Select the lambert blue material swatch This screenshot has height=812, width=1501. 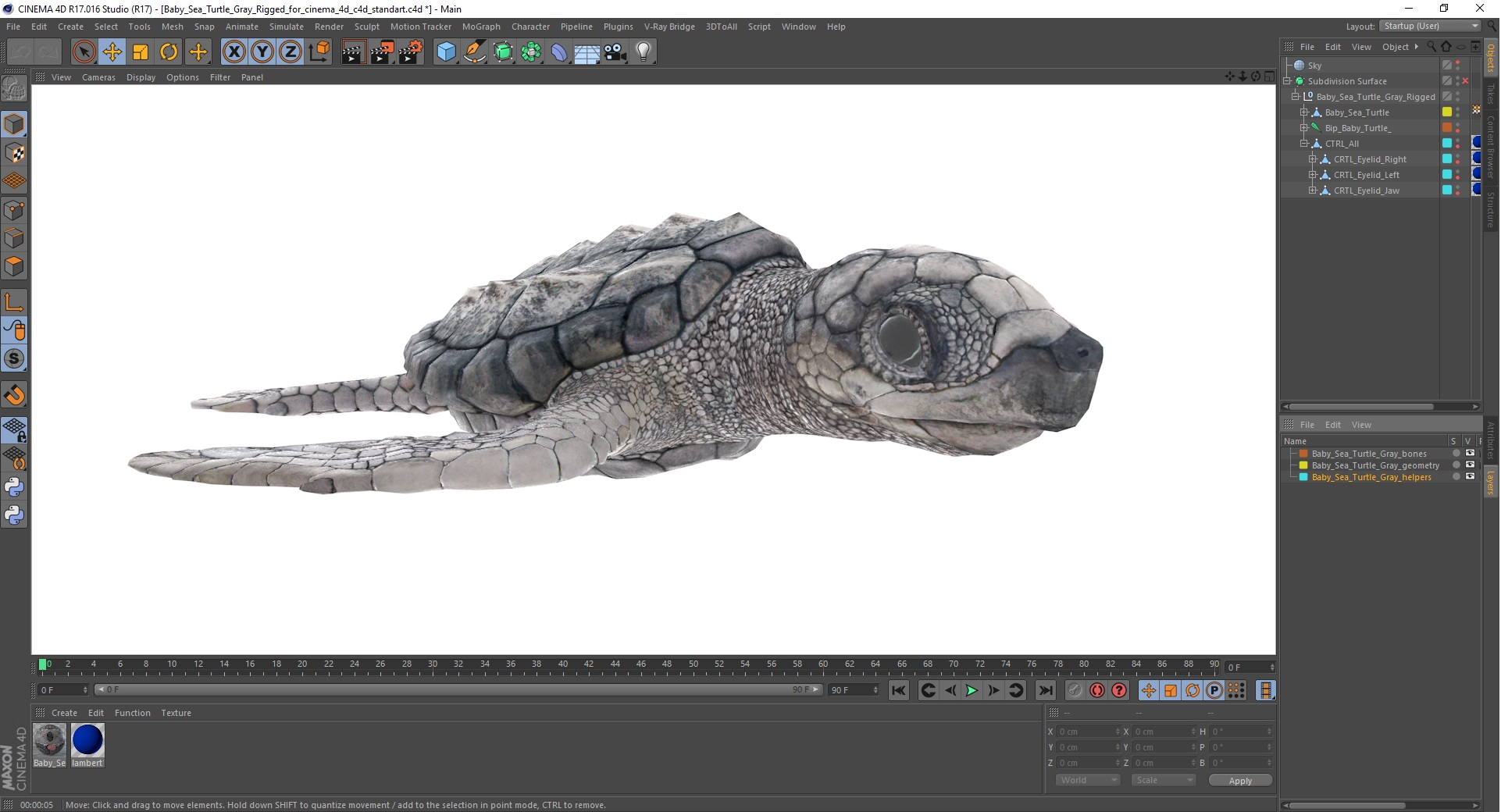[x=87, y=741]
